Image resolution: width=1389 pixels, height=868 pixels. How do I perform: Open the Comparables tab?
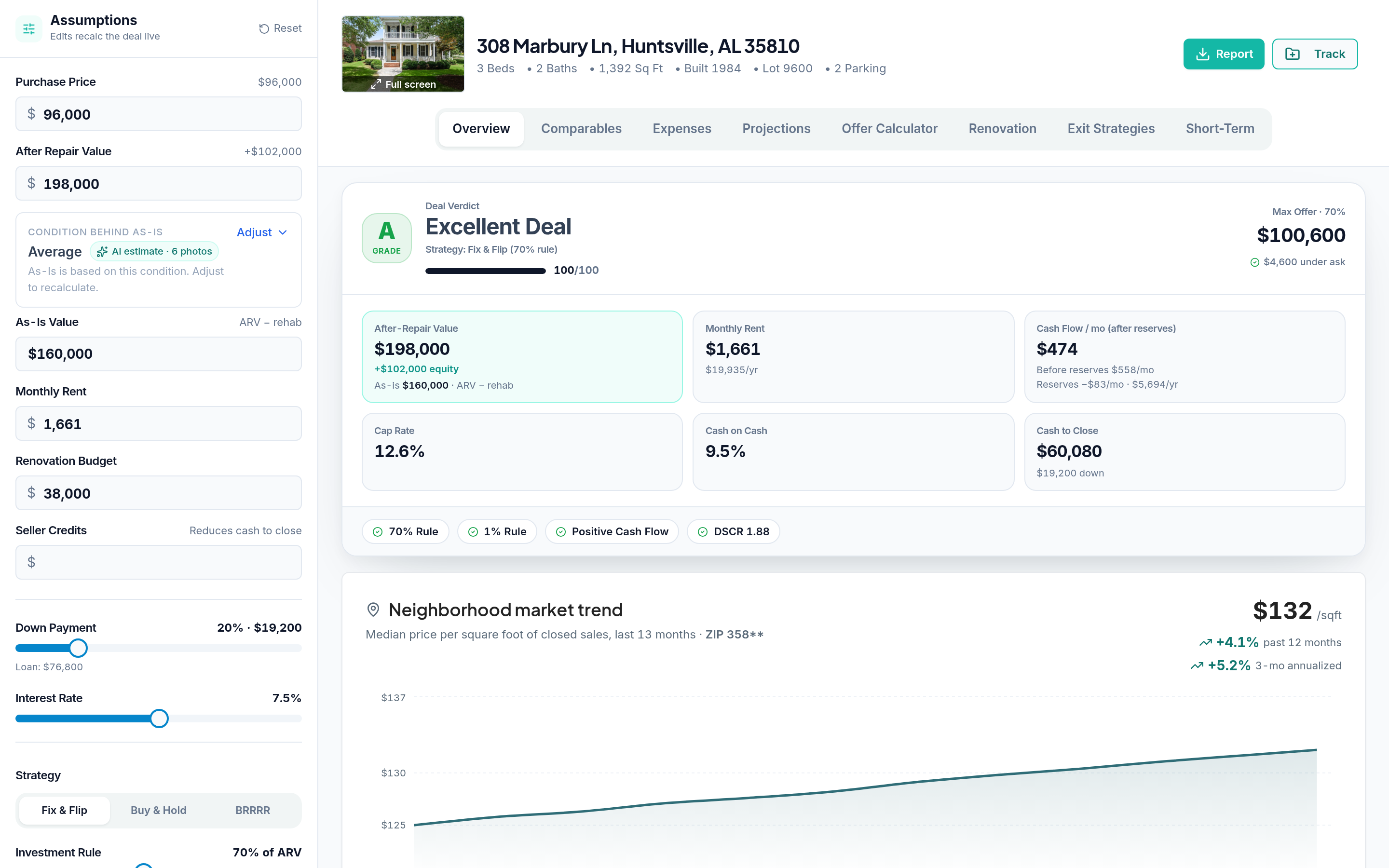(581, 129)
